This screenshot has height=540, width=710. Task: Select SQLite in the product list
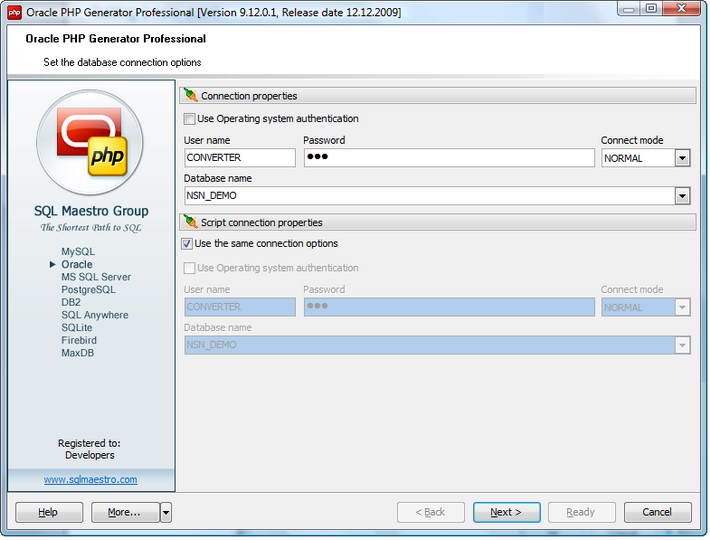(77, 328)
